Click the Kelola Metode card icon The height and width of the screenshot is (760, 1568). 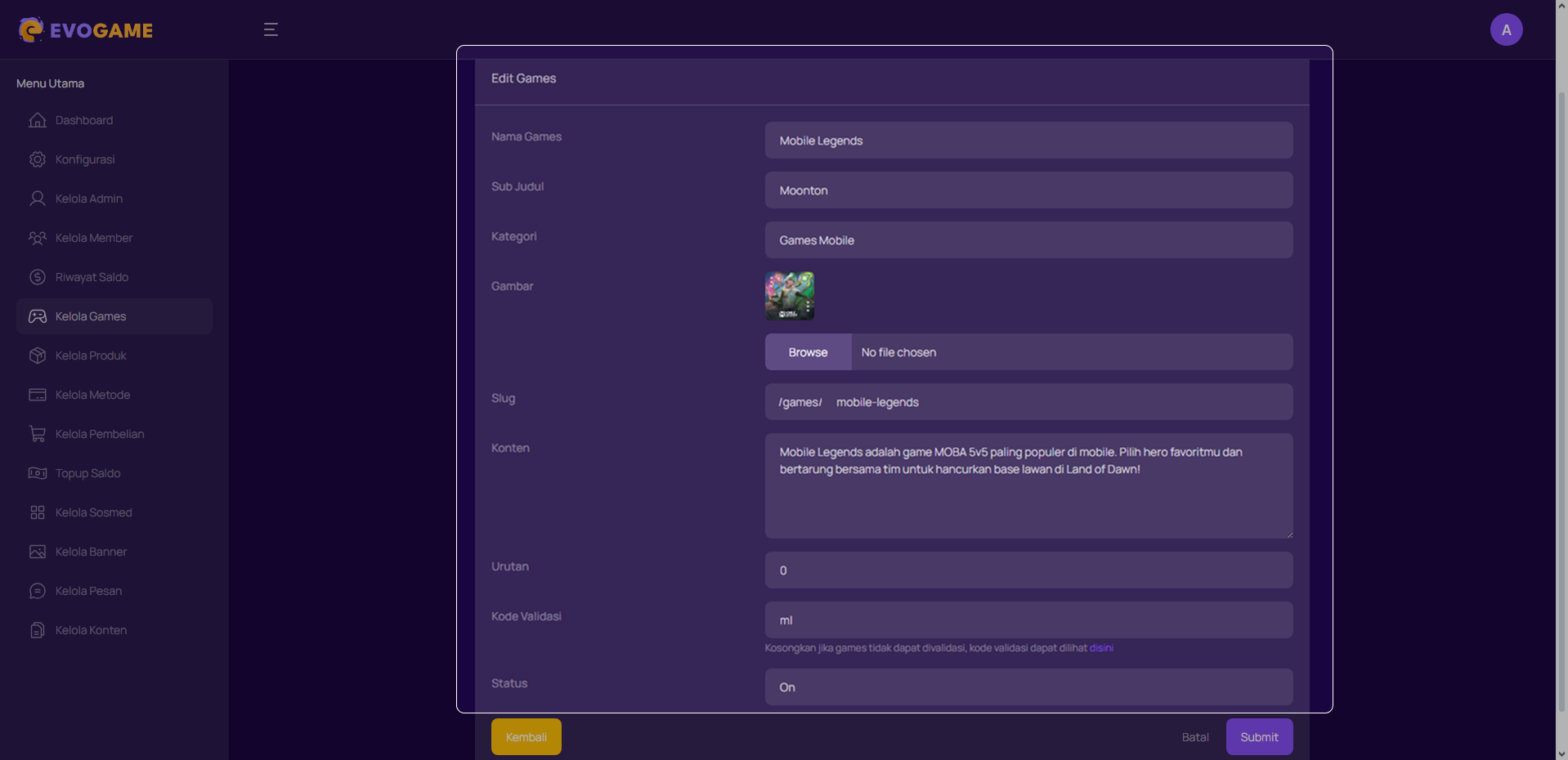pyautogui.click(x=38, y=395)
